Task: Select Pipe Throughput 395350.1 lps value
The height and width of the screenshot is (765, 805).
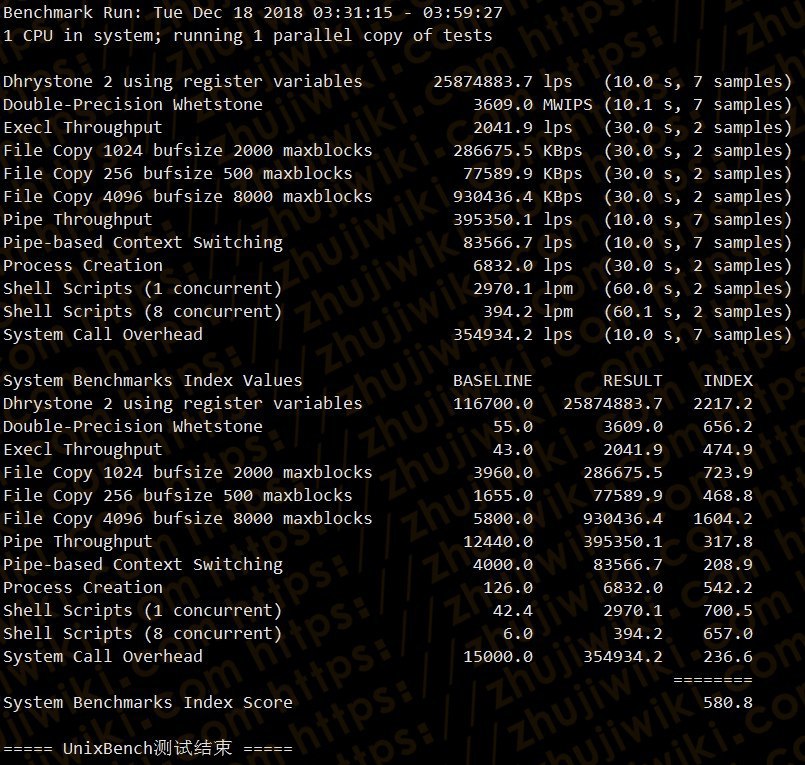Action: 512,220
